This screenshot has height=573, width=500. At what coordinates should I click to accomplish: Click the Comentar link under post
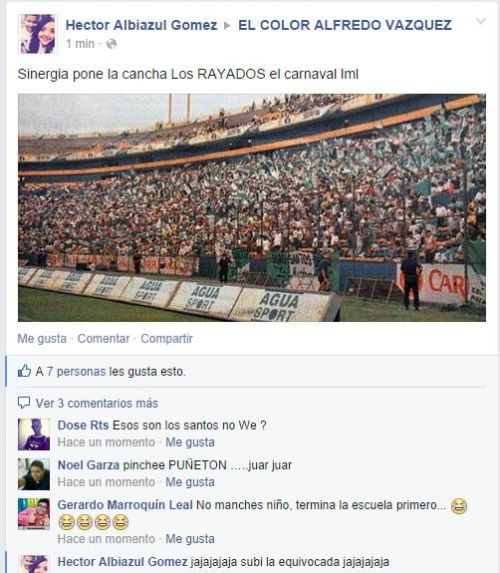click(x=103, y=338)
